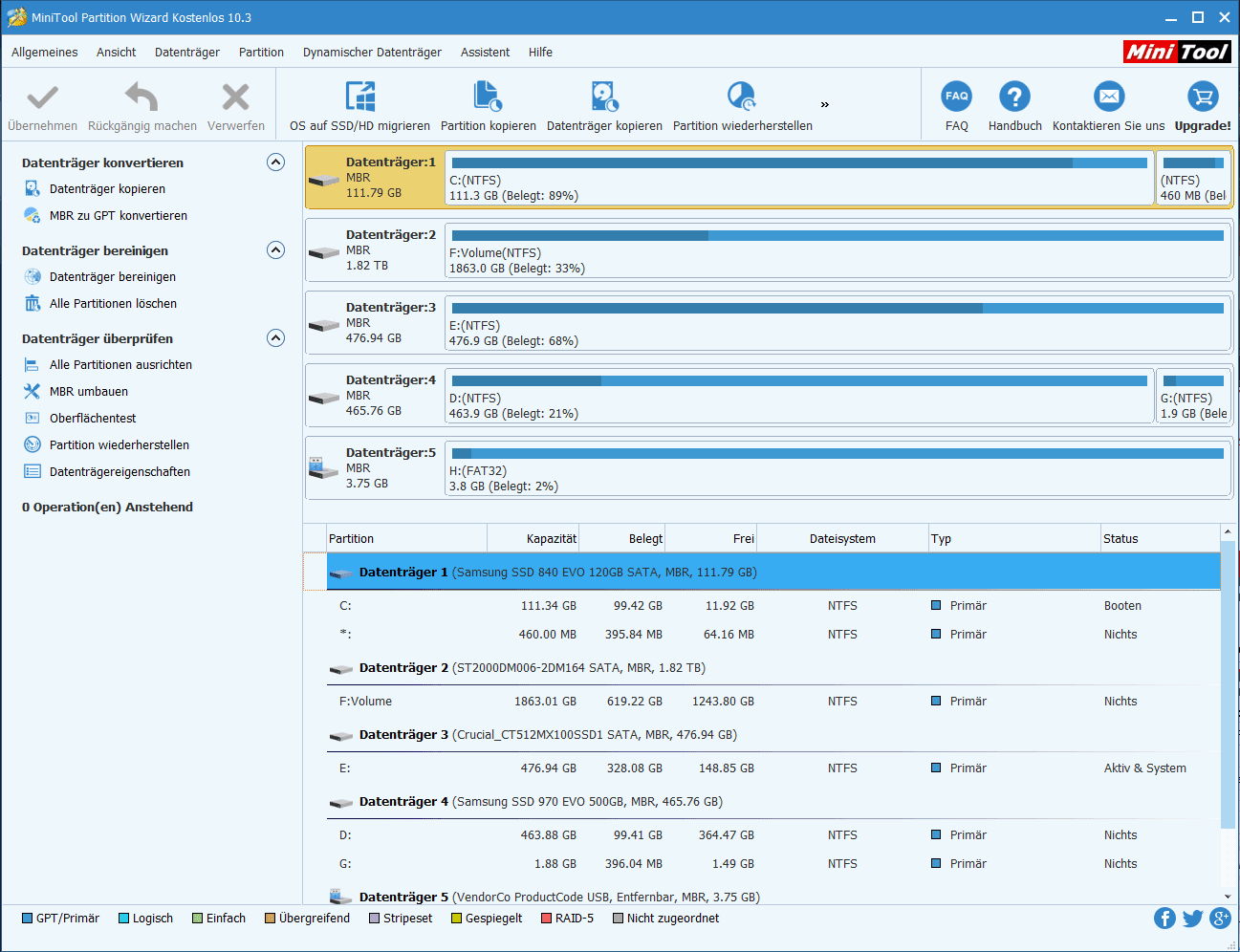Image resolution: width=1240 pixels, height=952 pixels.
Task: Click the RAID-5 legend color box
Action: click(546, 919)
